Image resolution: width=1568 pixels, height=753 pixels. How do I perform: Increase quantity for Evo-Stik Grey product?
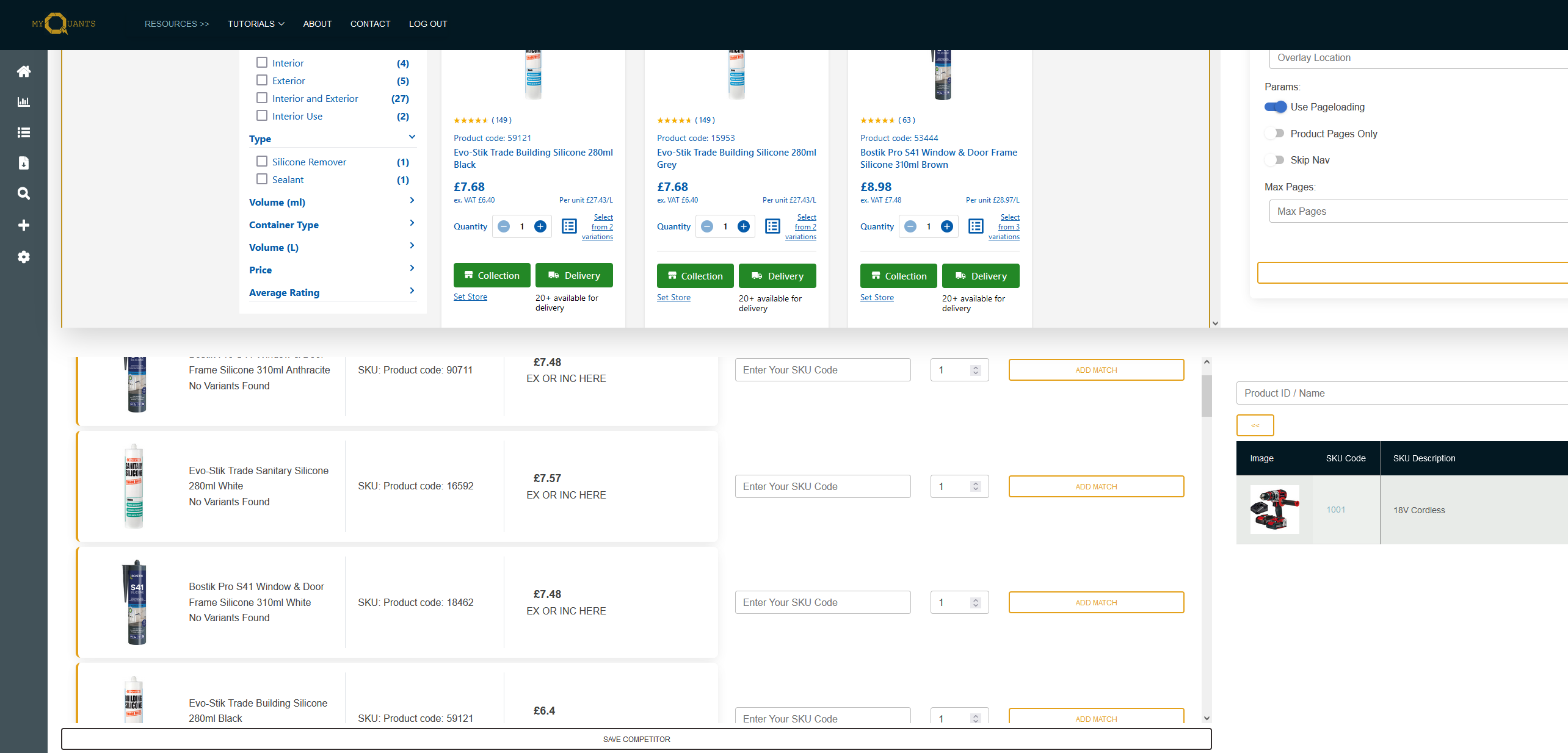tap(744, 226)
